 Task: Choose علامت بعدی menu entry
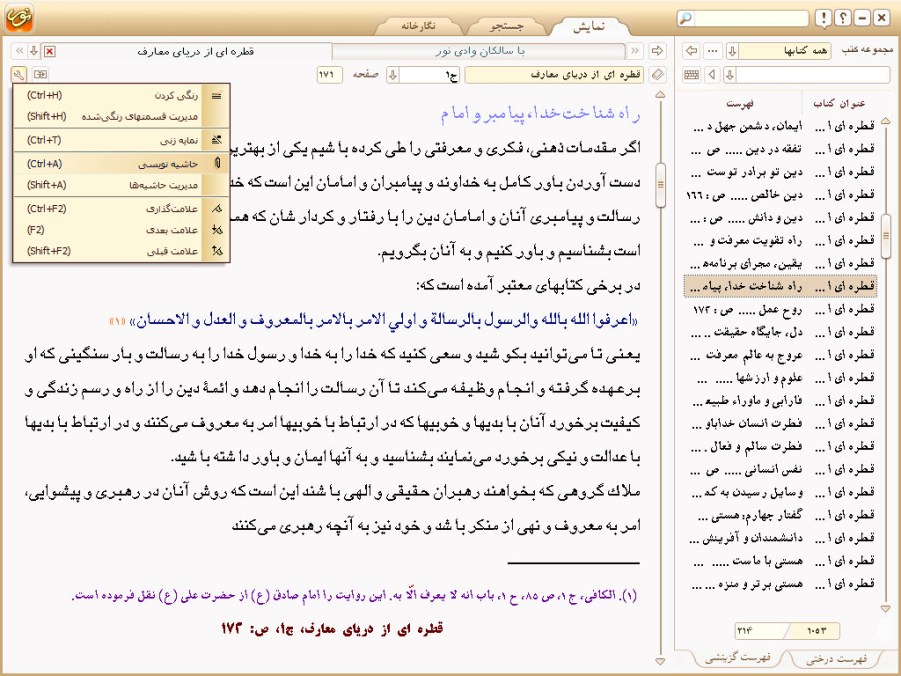point(121,230)
